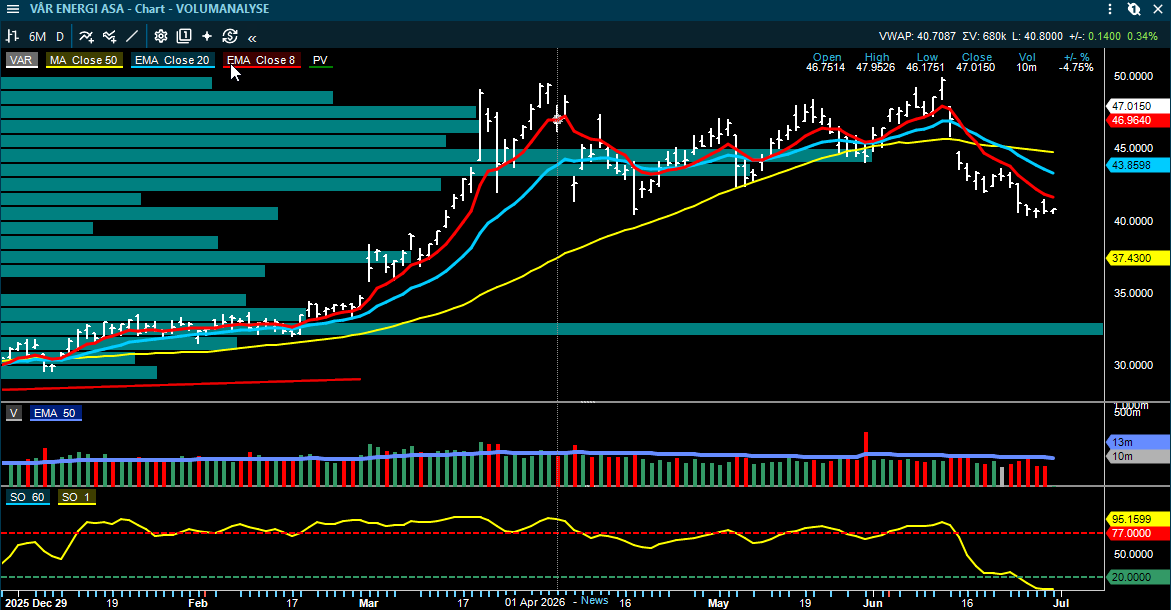Select the V volume indicator label
This screenshot has width=1171, height=610.
point(13,413)
